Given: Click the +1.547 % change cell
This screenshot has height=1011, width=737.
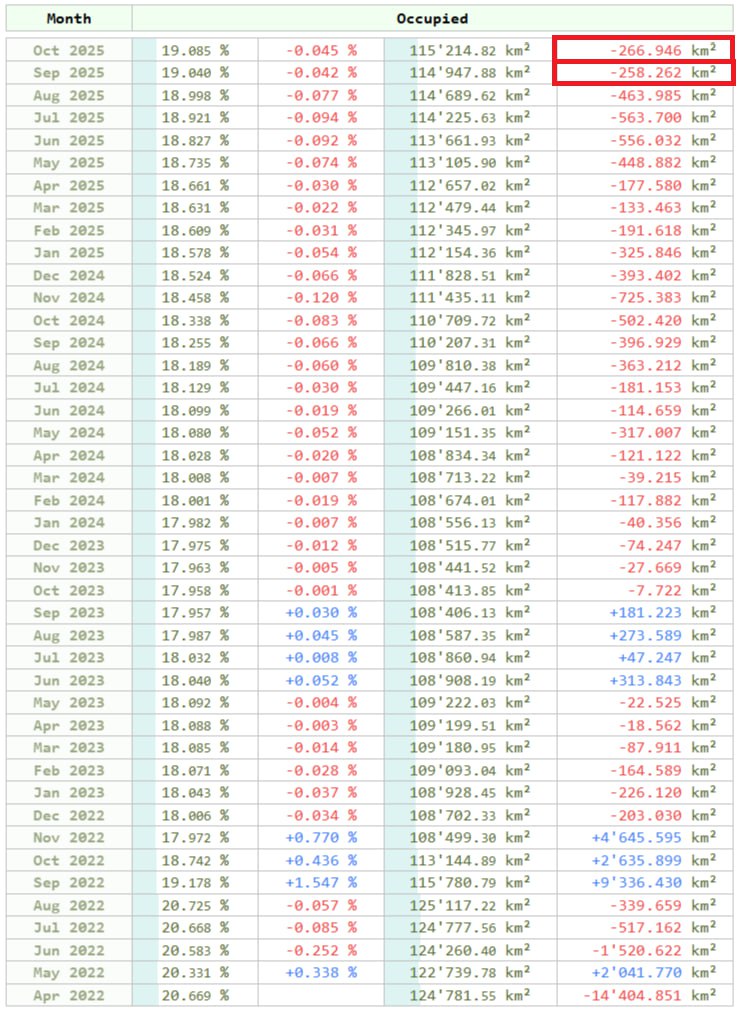Looking at the screenshot, I should point(321,883).
